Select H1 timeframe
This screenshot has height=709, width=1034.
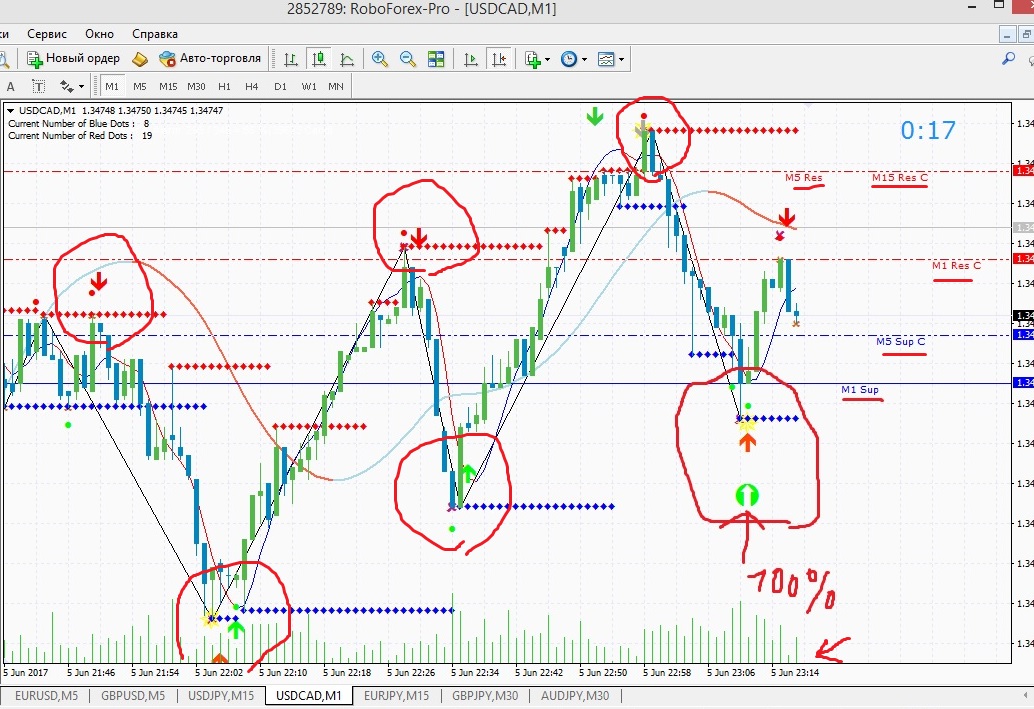[224, 86]
